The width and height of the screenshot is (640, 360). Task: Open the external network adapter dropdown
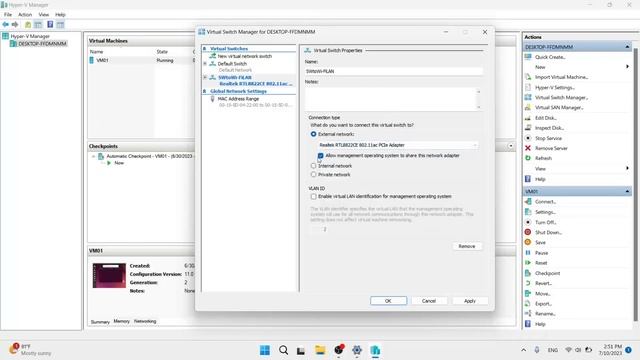(x=398, y=145)
